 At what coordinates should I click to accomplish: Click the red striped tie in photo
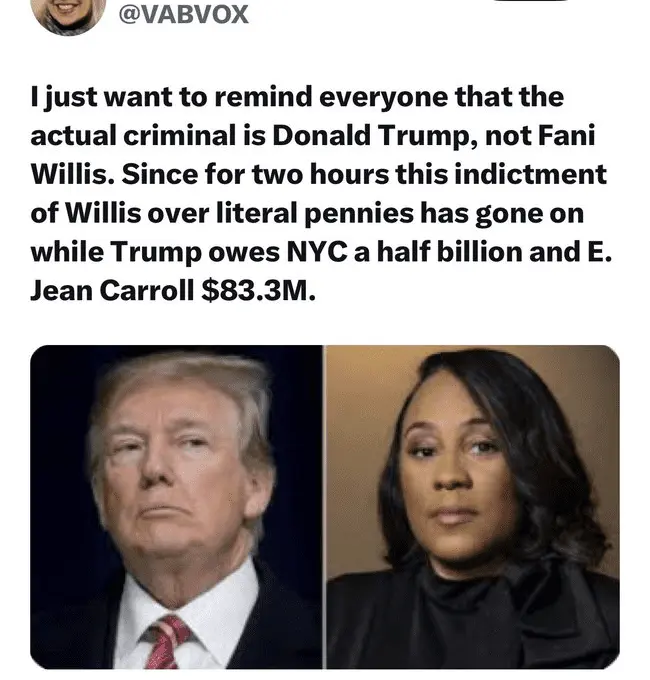[166, 641]
